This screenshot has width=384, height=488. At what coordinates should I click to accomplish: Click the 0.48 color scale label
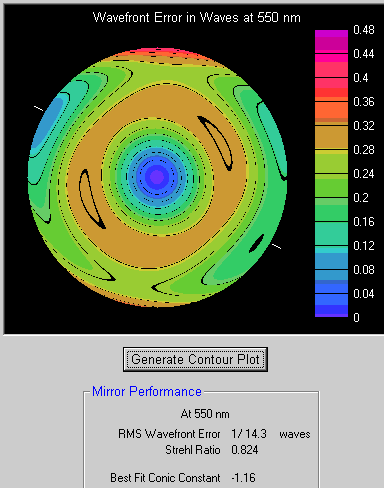click(x=364, y=30)
